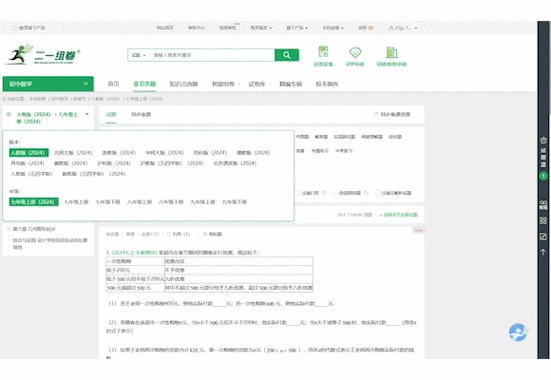Screen dimensions: 551x380
Task: Select 第六章 几何图形初步 tree item
Action: 34,229
